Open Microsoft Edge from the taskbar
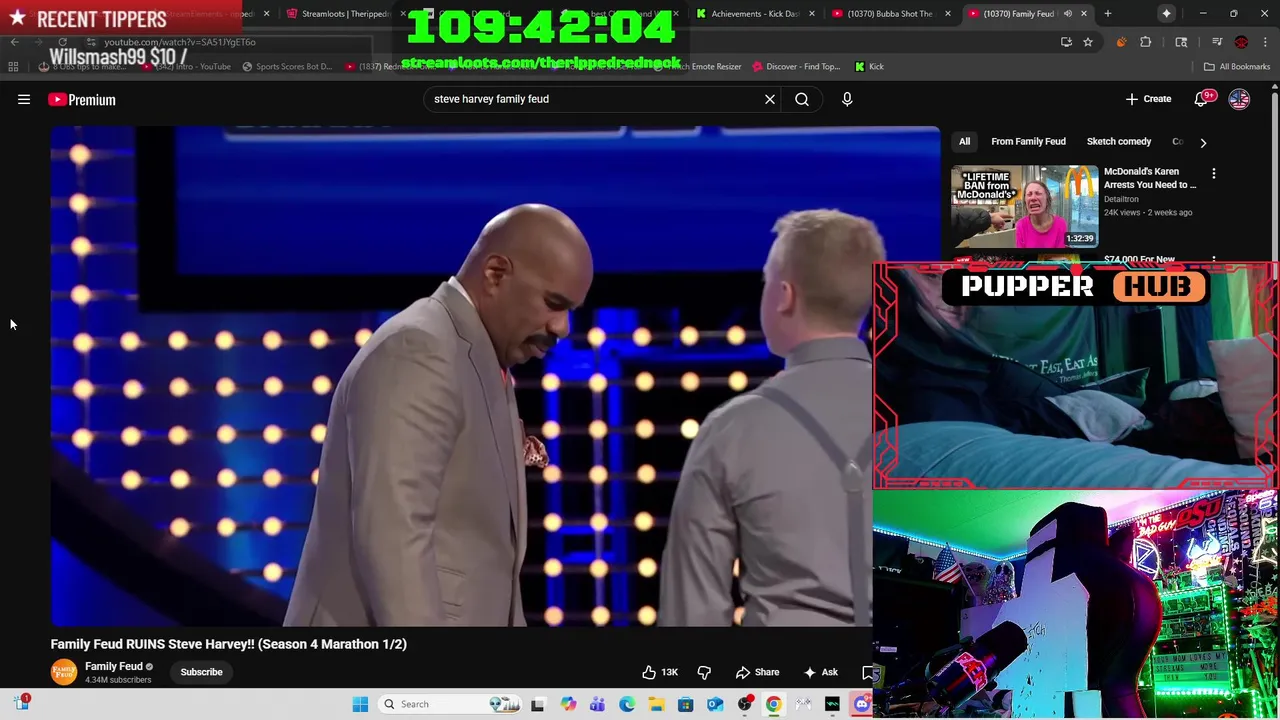1280x720 pixels. 626,704
